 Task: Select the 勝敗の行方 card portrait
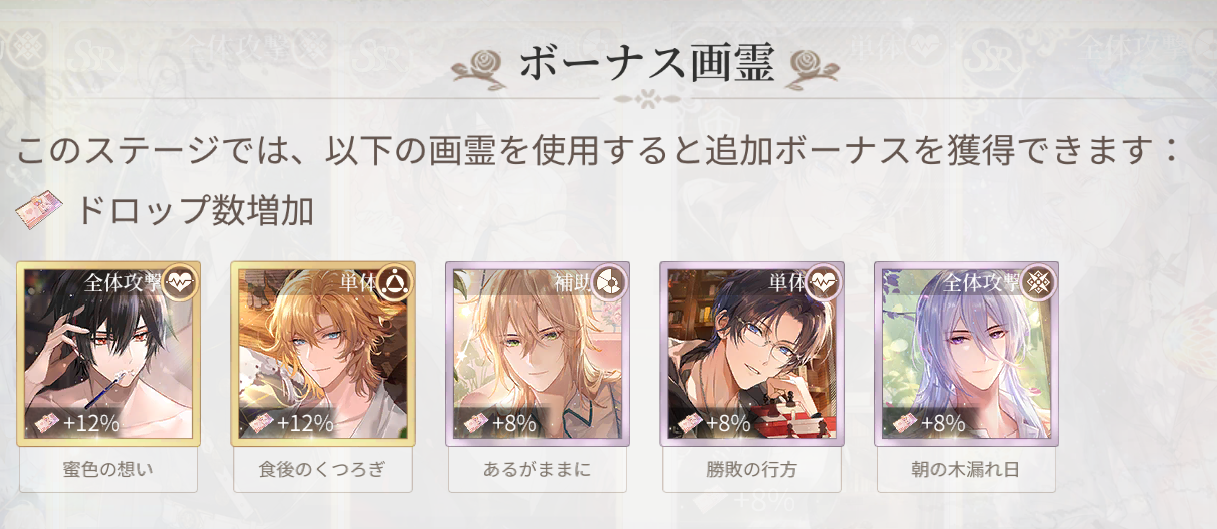click(x=752, y=354)
